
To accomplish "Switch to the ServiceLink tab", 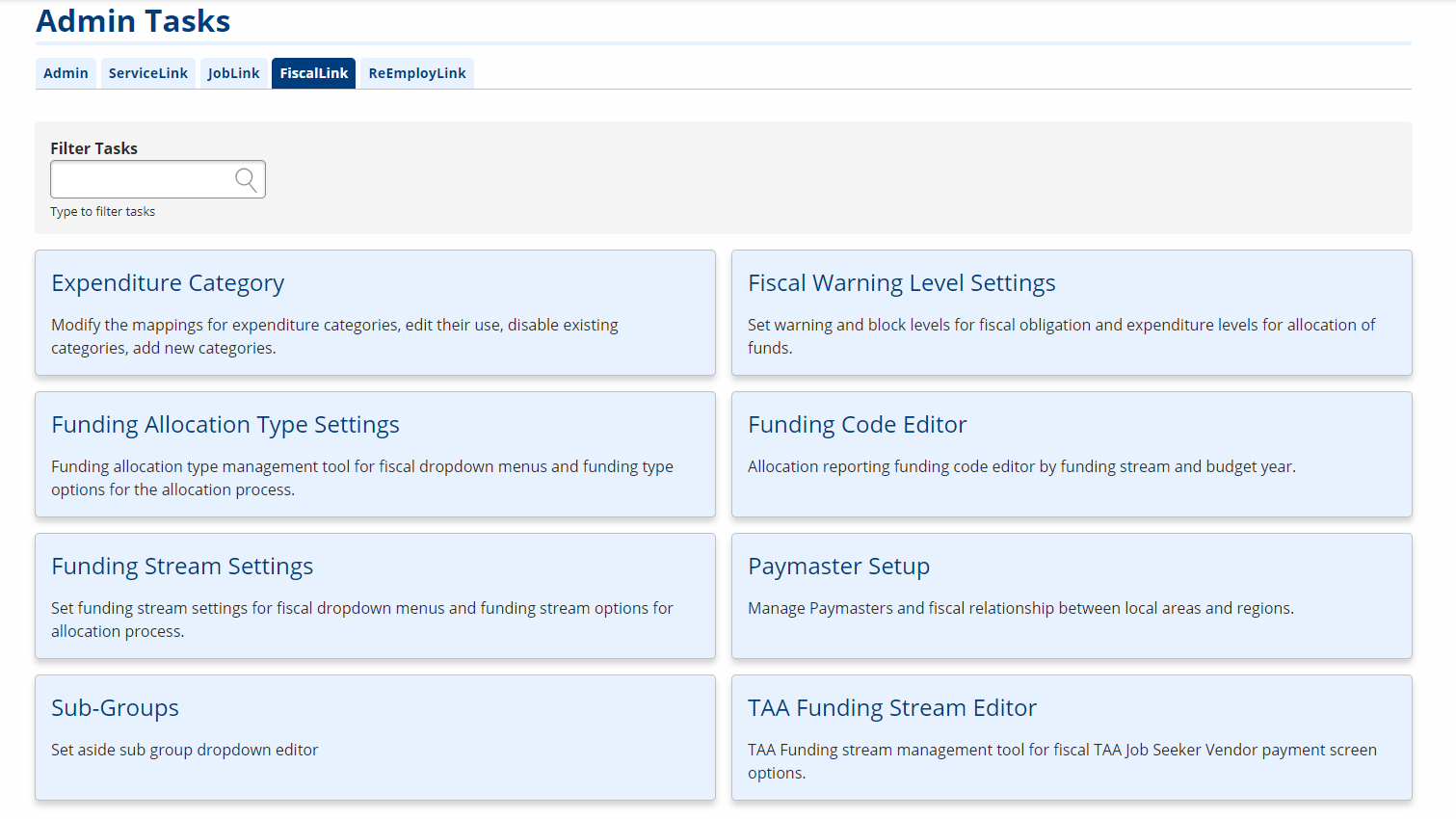I will pos(147,72).
